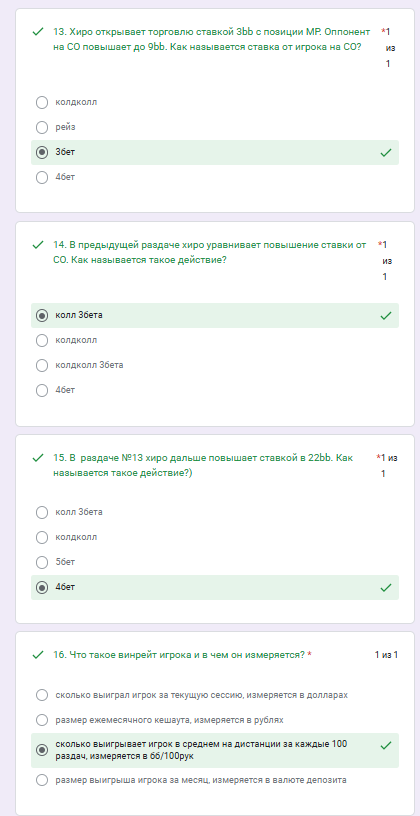Select monthly cashout in rubles option
The image size is (420, 816).
42,720
